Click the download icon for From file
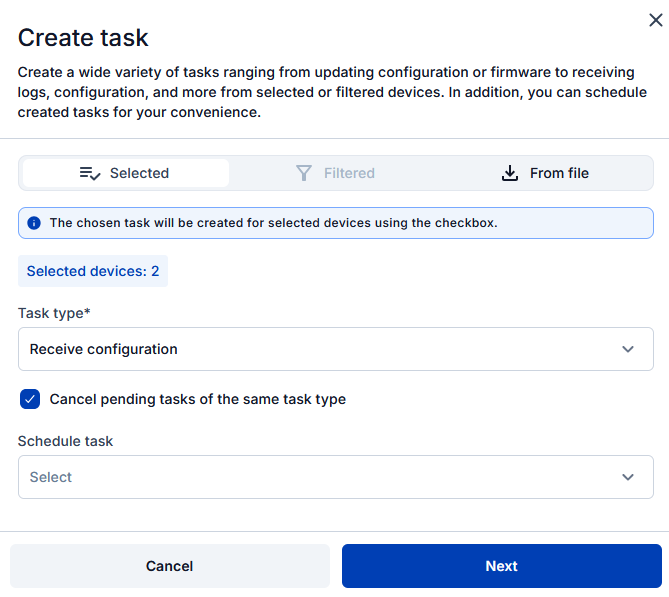This screenshot has width=669, height=597. pos(510,173)
